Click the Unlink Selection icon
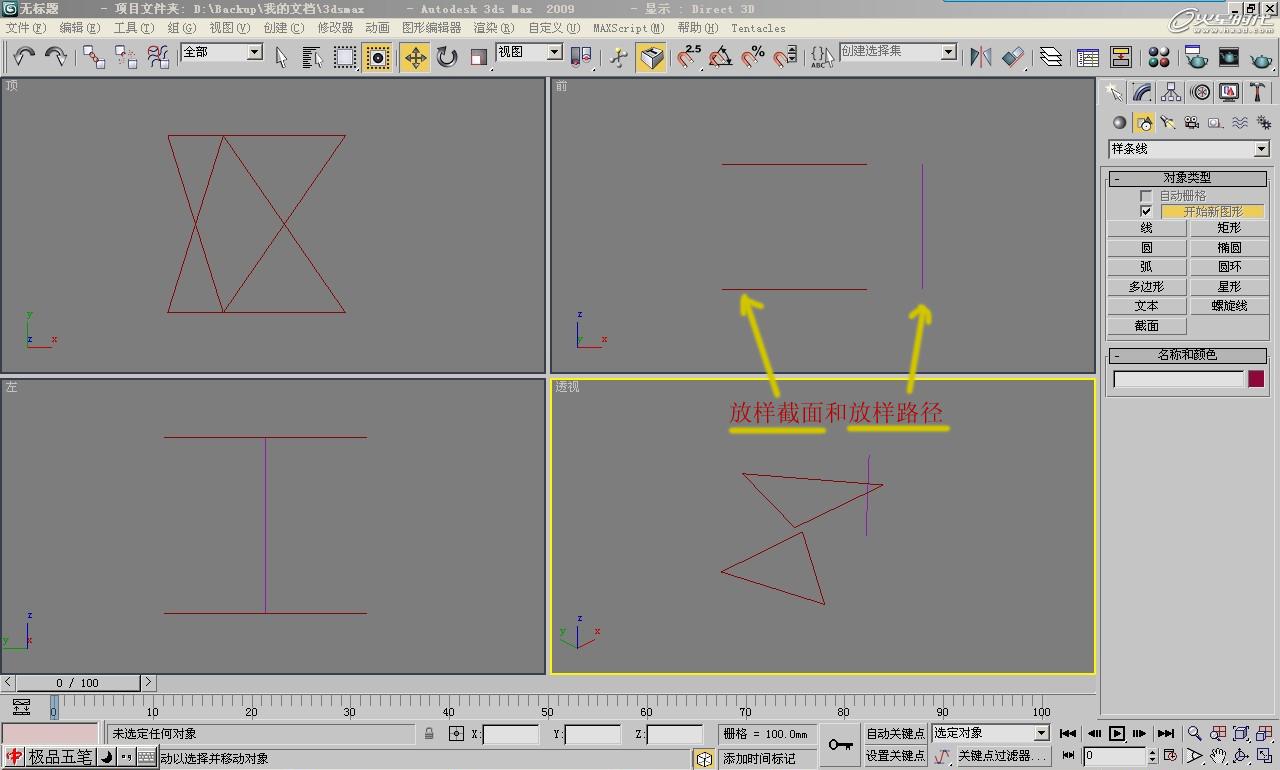The height and width of the screenshot is (770, 1280). (126, 57)
